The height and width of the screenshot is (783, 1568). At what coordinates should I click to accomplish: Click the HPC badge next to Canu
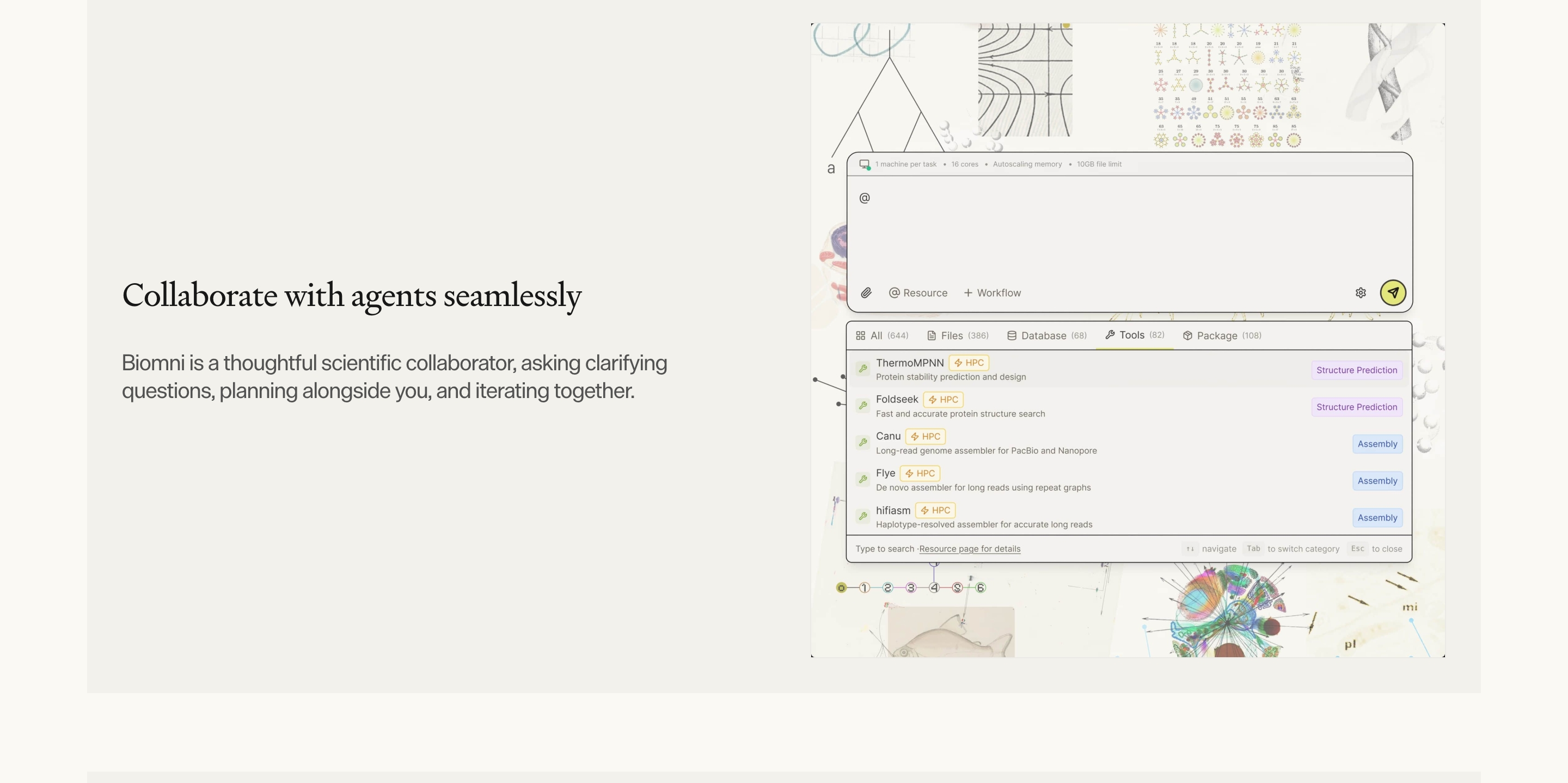pos(925,437)
